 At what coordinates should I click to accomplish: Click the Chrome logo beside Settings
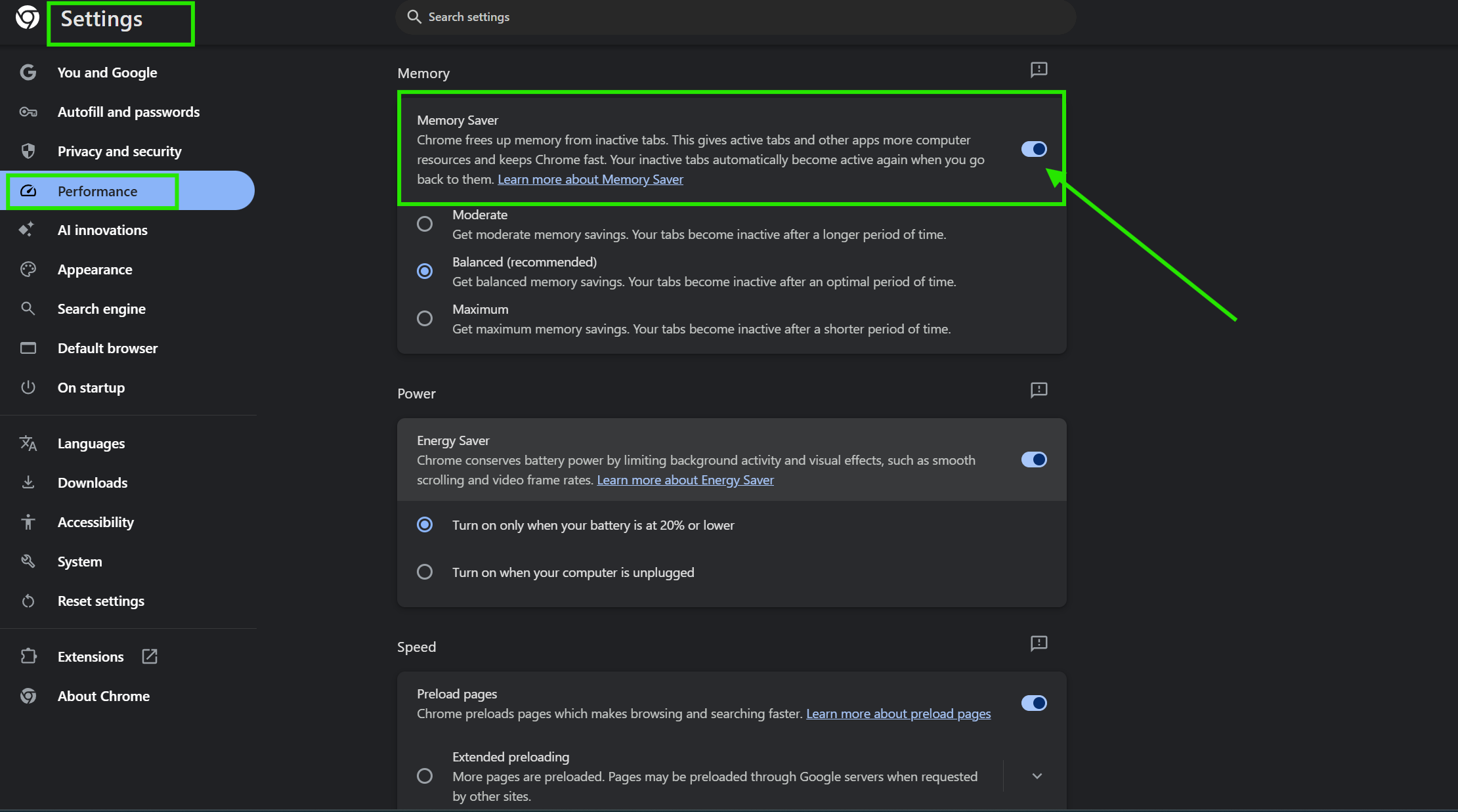pos(27,18)
